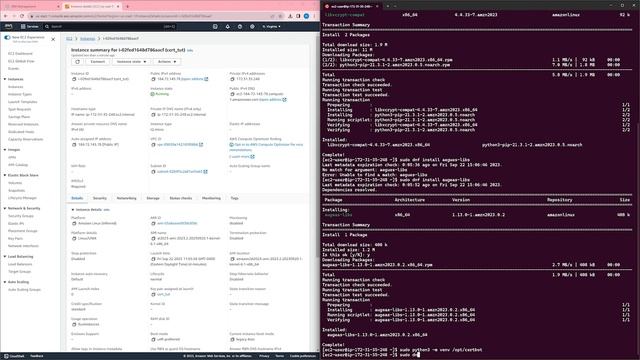The height and width of the screenshot is (360, 640).
Task: Click the Connect button
Action: point(98,62)
